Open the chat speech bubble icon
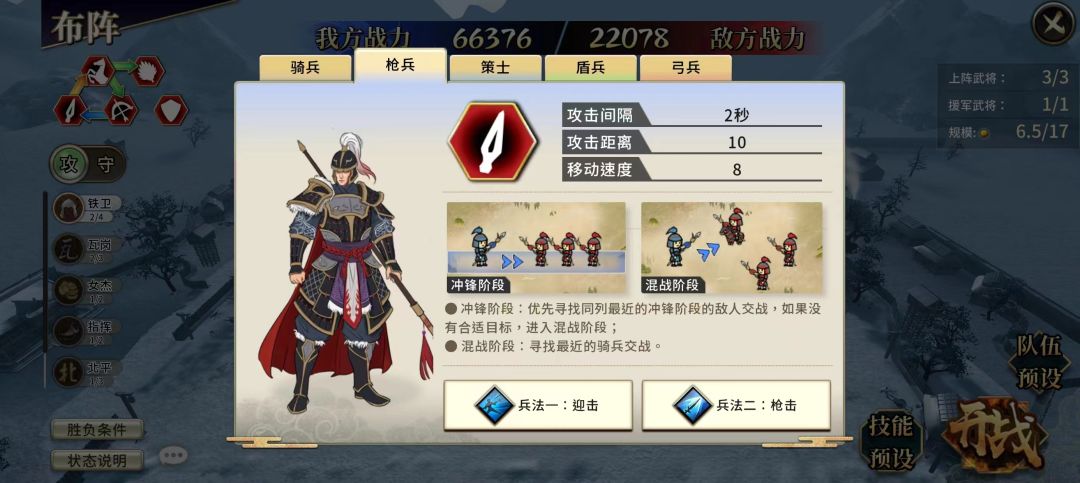 173,455
